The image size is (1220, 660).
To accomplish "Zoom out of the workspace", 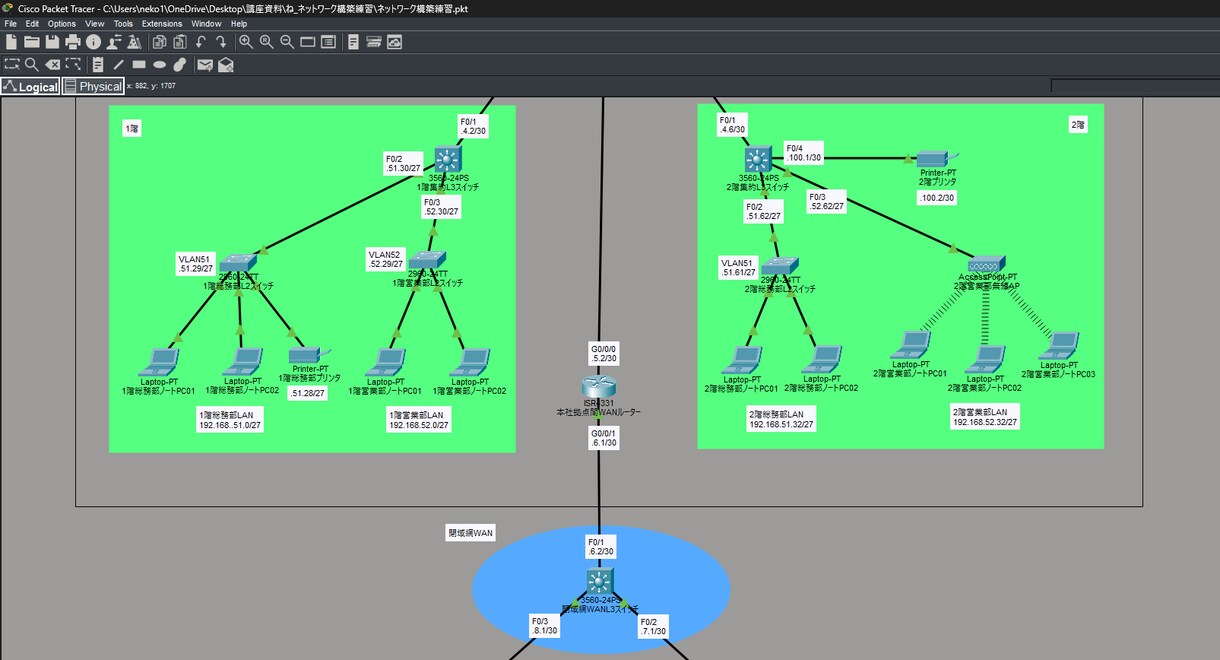I will [x=287, y=42].
